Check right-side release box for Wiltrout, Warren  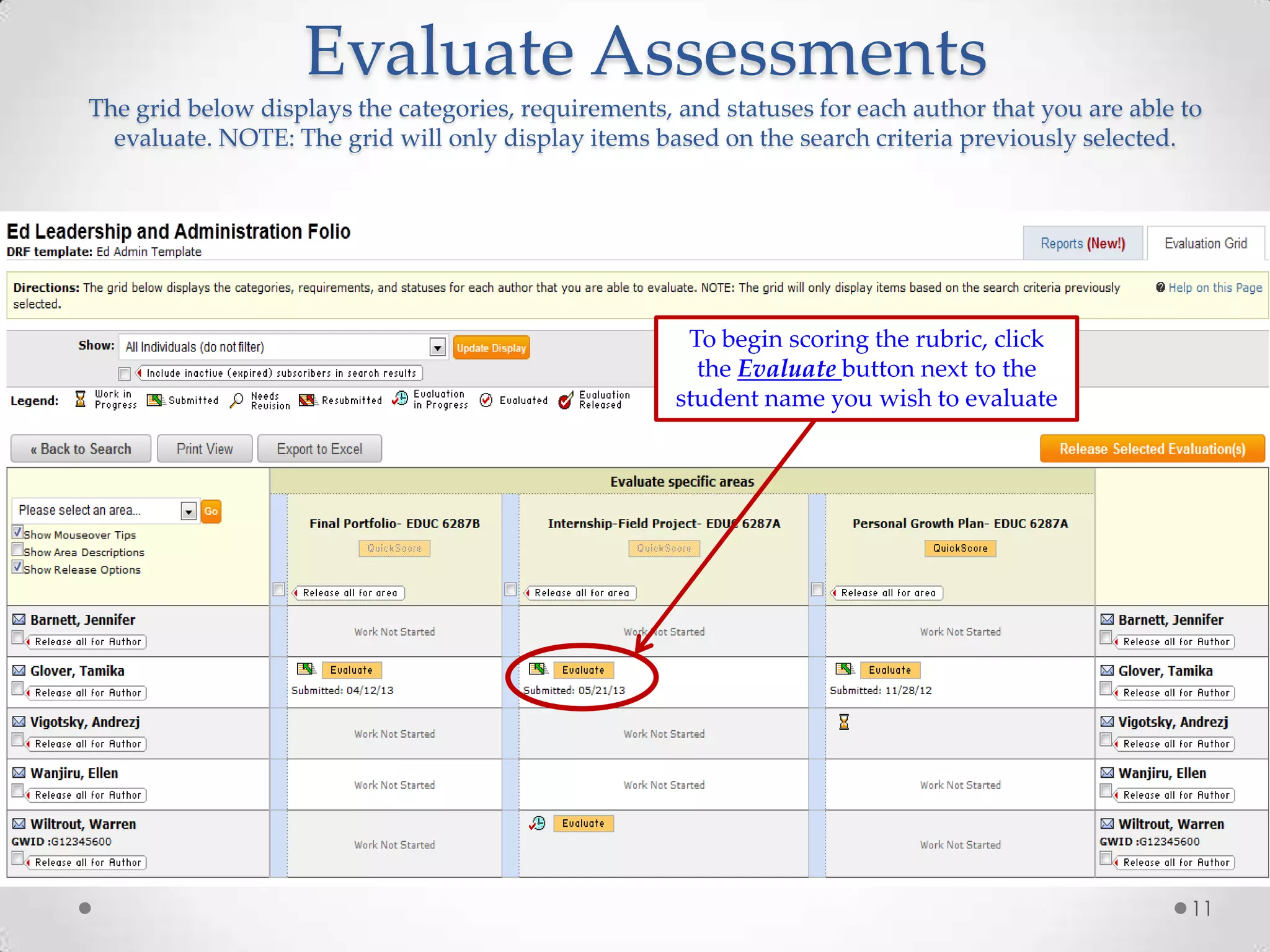[x=1106, y=858]
